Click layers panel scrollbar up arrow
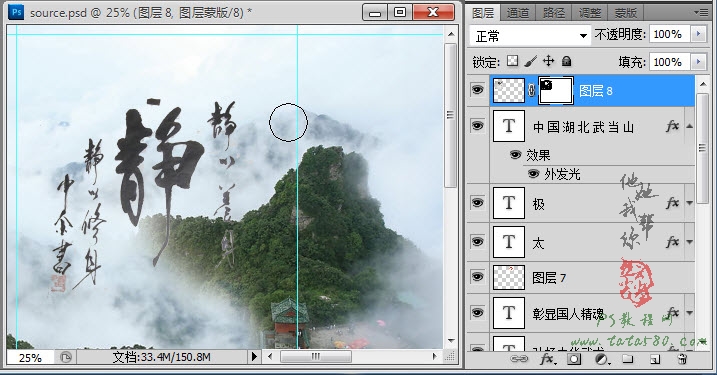The image size is (717, 375). pyautogui.click(x=703, y=84)
